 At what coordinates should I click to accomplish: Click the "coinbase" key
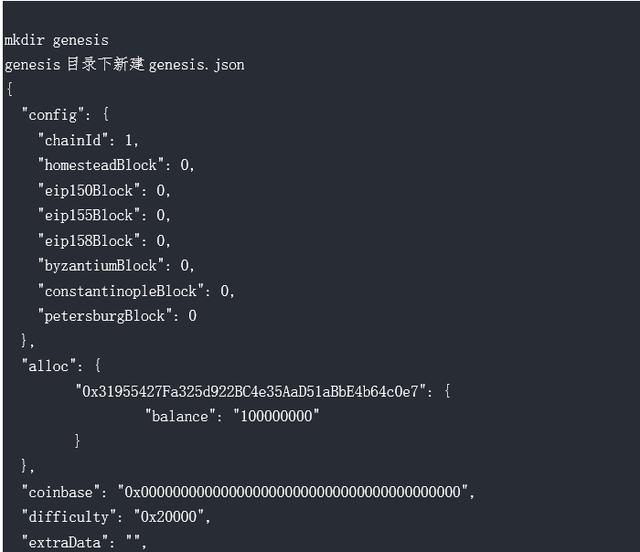pyautogui.click(x=61, y=492)
